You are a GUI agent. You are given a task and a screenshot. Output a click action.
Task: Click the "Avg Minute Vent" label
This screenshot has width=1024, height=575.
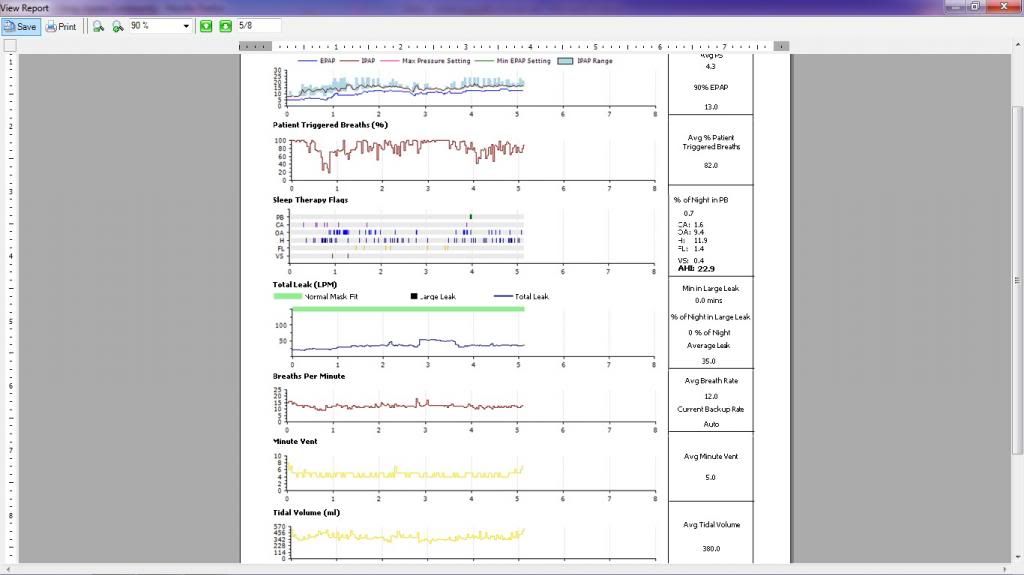click(x=711, y=457)
